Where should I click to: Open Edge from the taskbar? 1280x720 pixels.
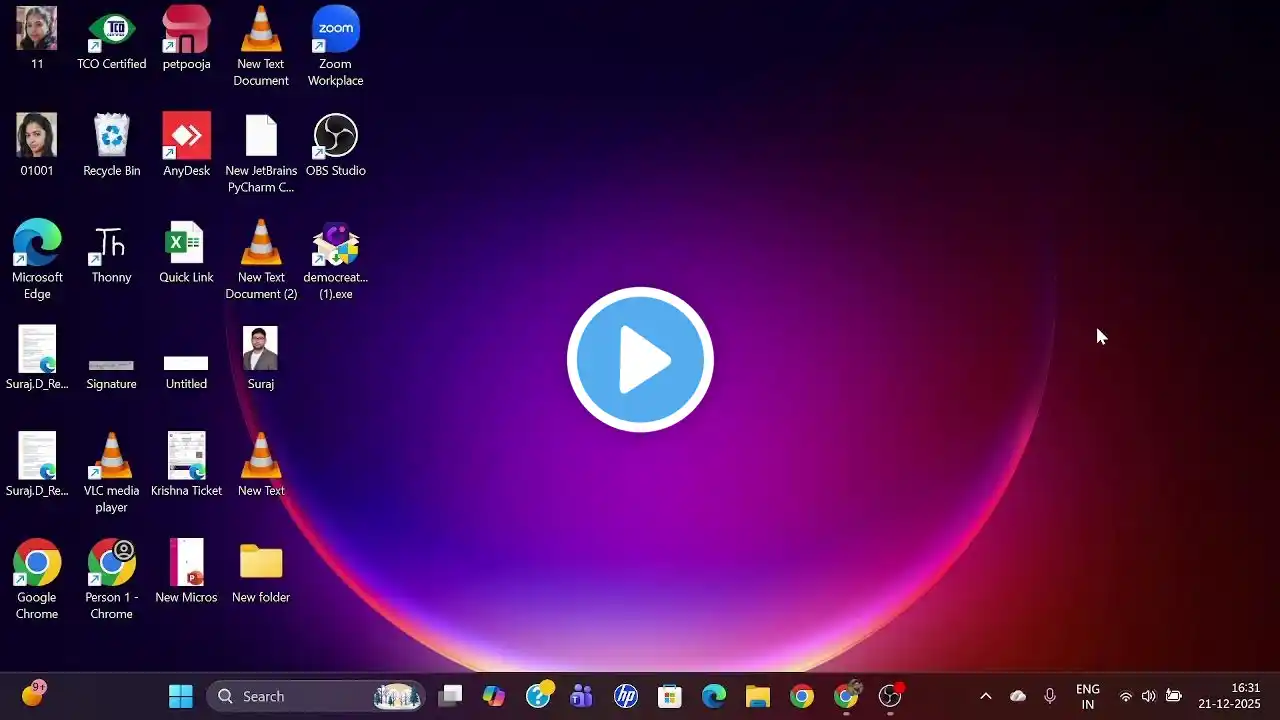[x=714, y=696]
